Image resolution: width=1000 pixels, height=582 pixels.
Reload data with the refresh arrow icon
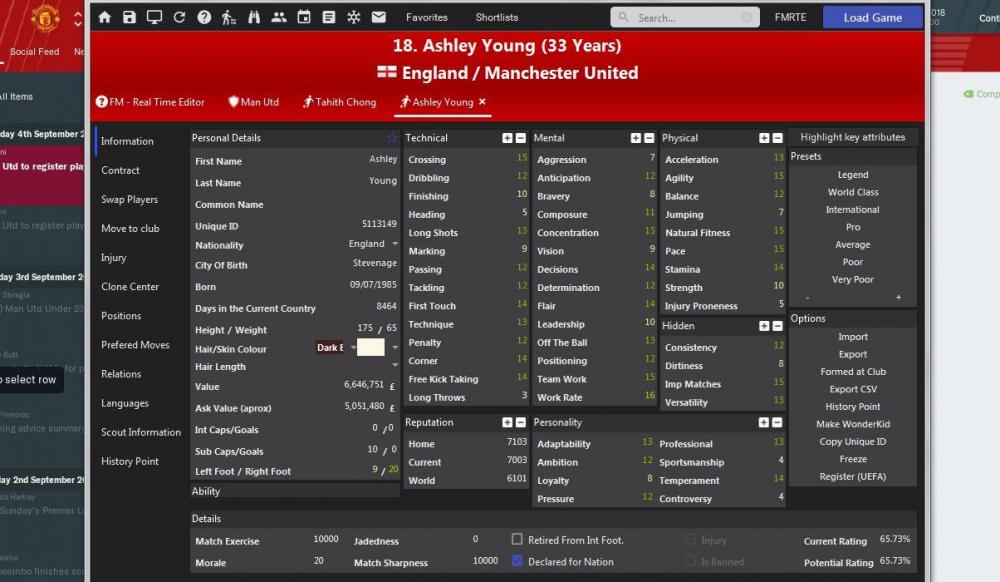[179, 17]
